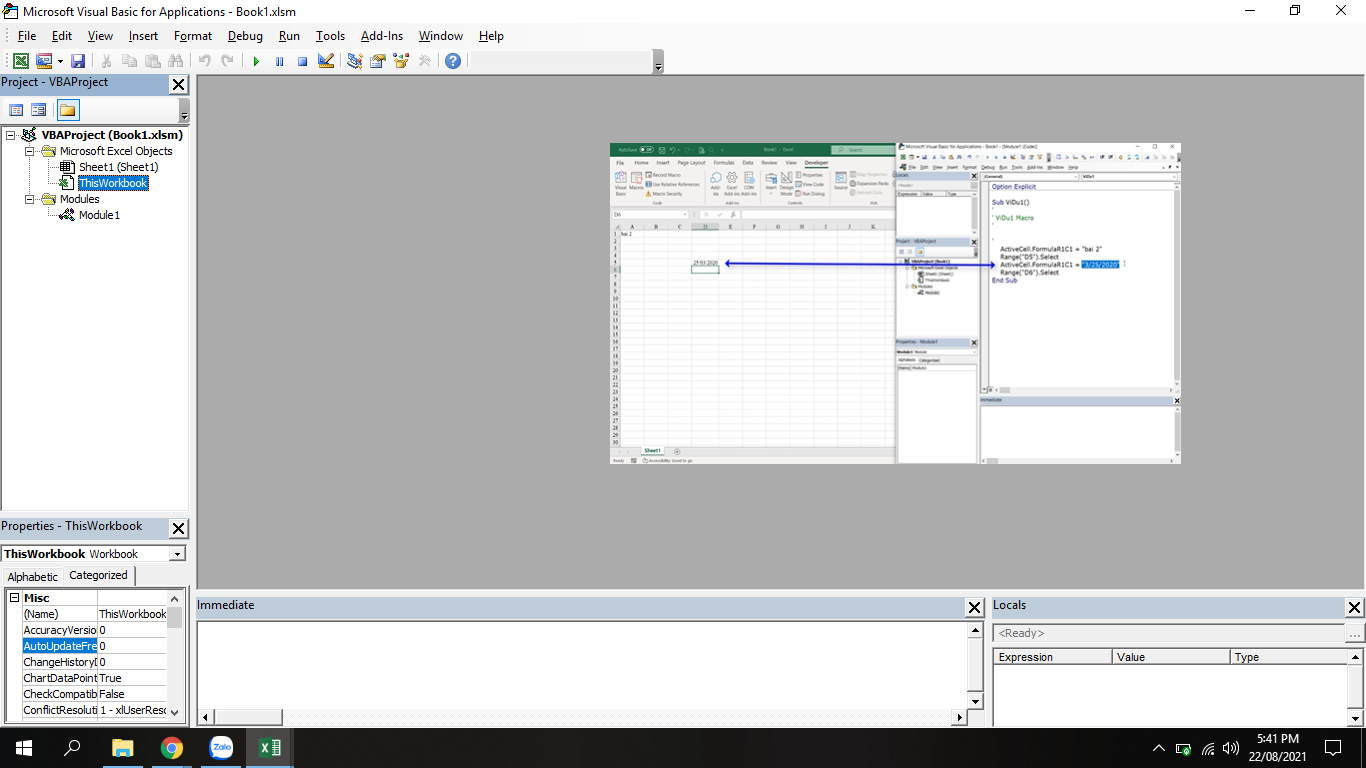Click the View Microsoft Excel toolbar icon

click(x=20, y=61)
